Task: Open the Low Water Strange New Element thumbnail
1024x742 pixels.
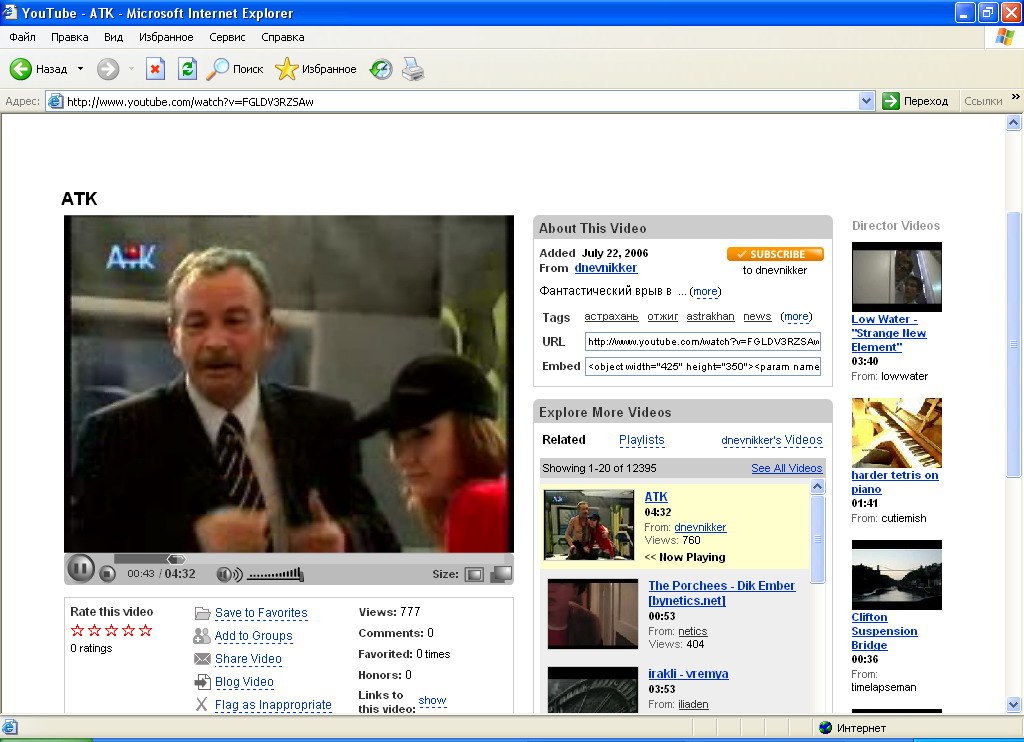Action: point(897,276)
